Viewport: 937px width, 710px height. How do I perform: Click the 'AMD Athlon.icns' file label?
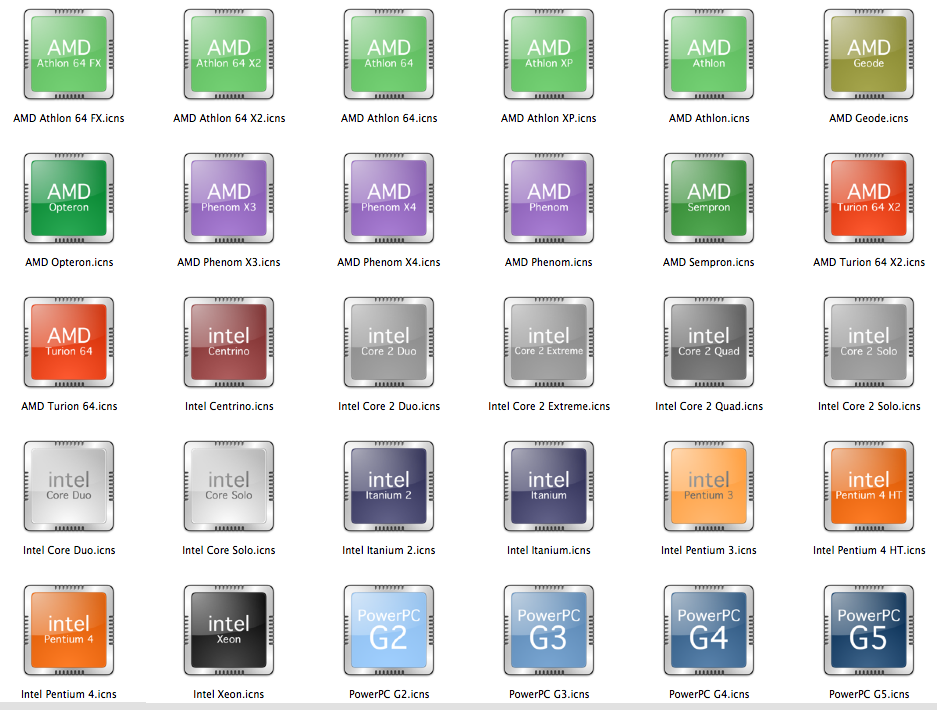709,118
